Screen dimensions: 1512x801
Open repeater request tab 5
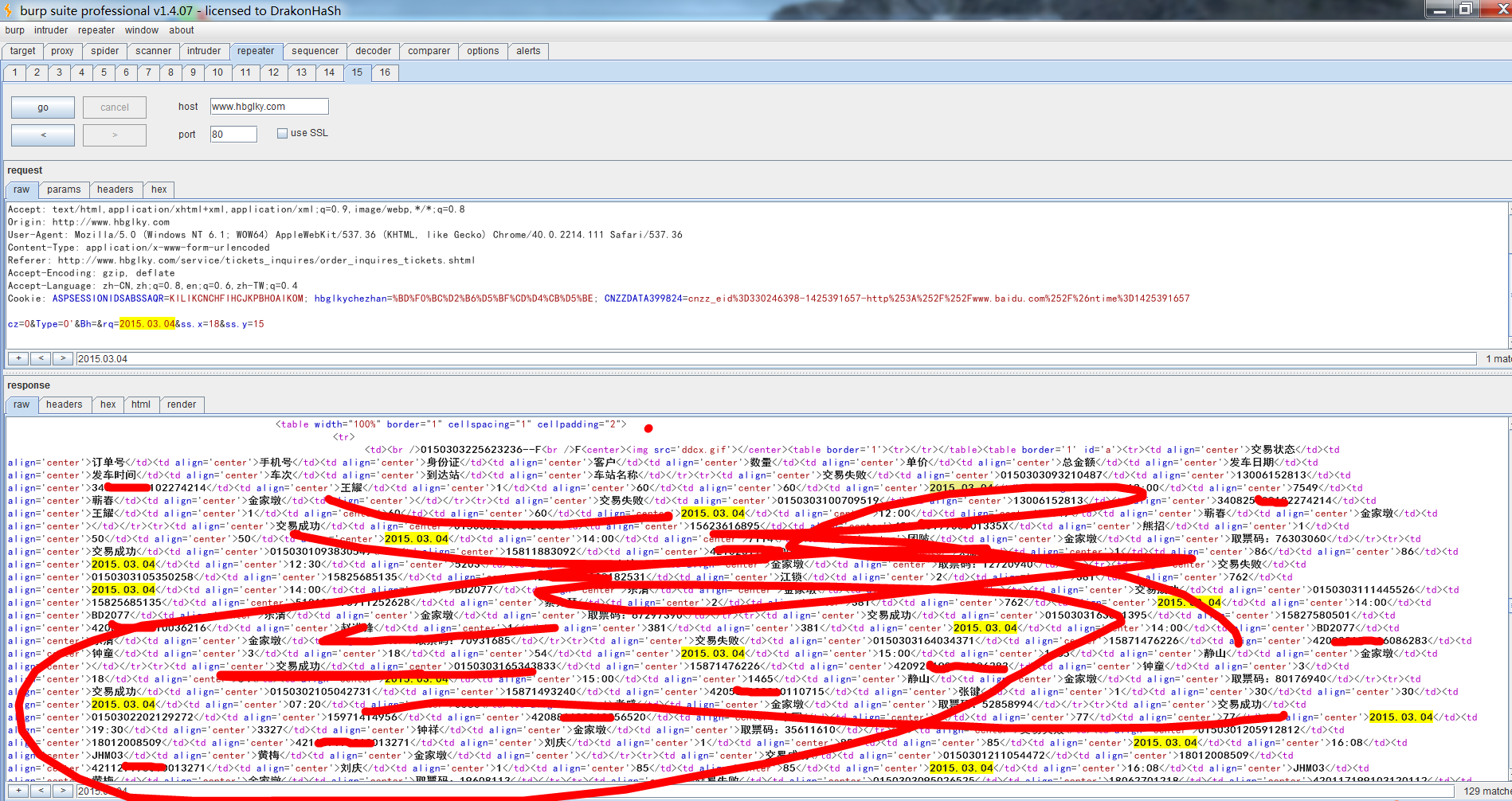pos(104,72)
